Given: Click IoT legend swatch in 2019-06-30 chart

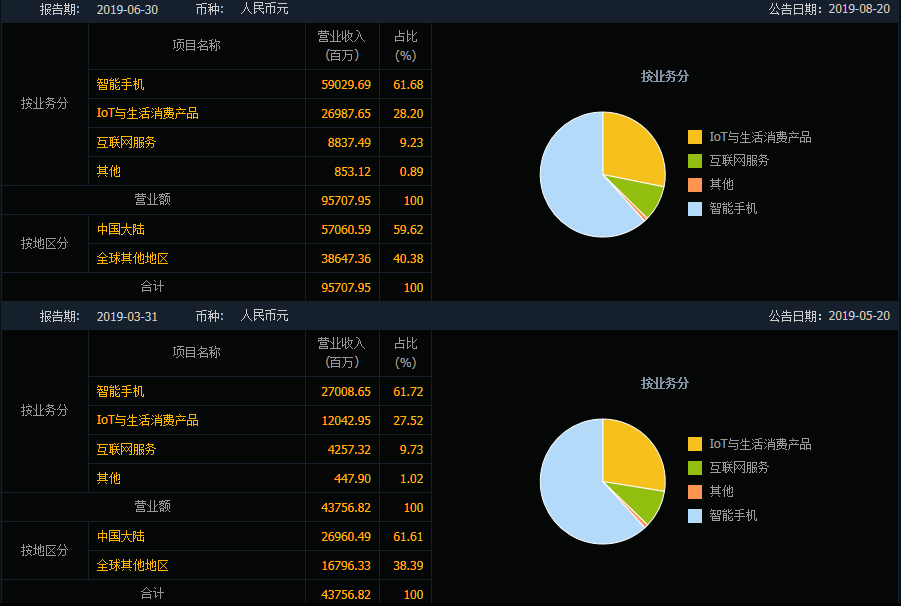Looking at the screenshot, I should [x=695, y=137].
